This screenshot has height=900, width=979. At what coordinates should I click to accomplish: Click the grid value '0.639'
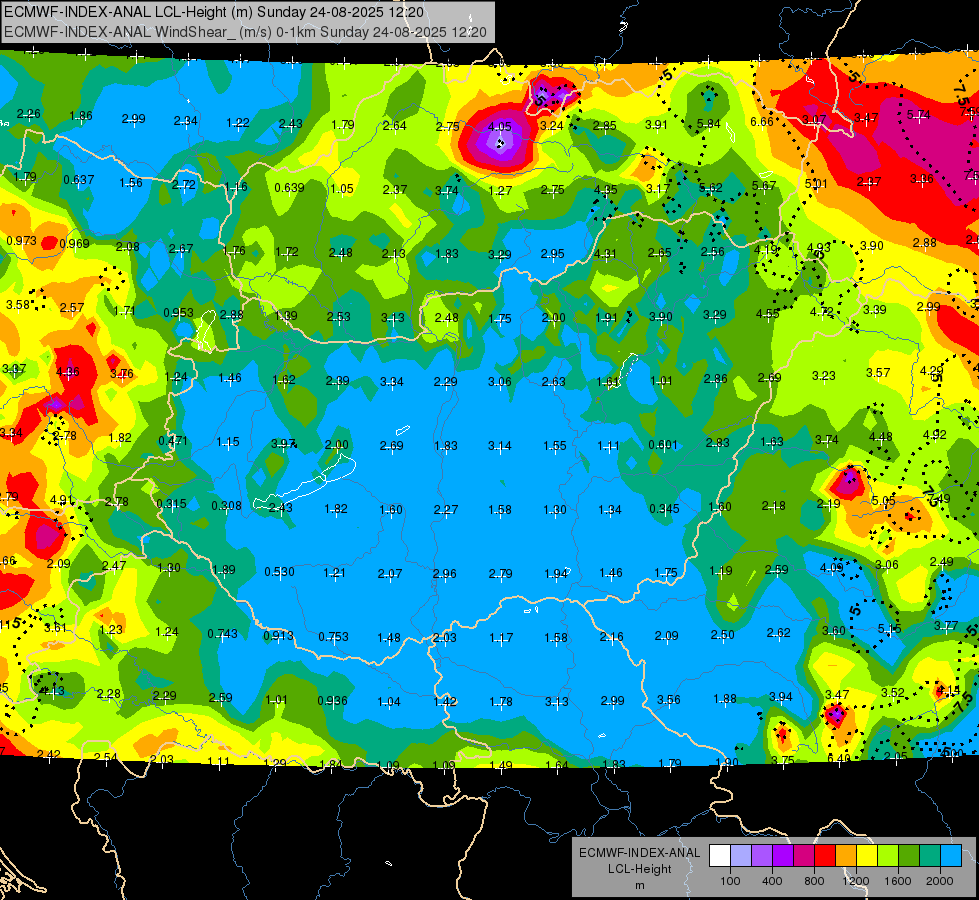(289, 187)
